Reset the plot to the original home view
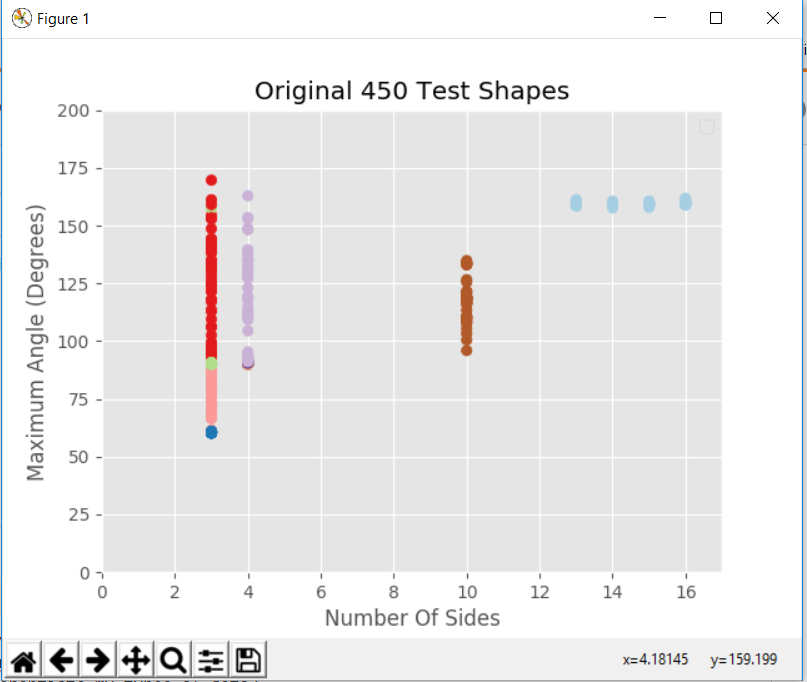 [23, 660]
